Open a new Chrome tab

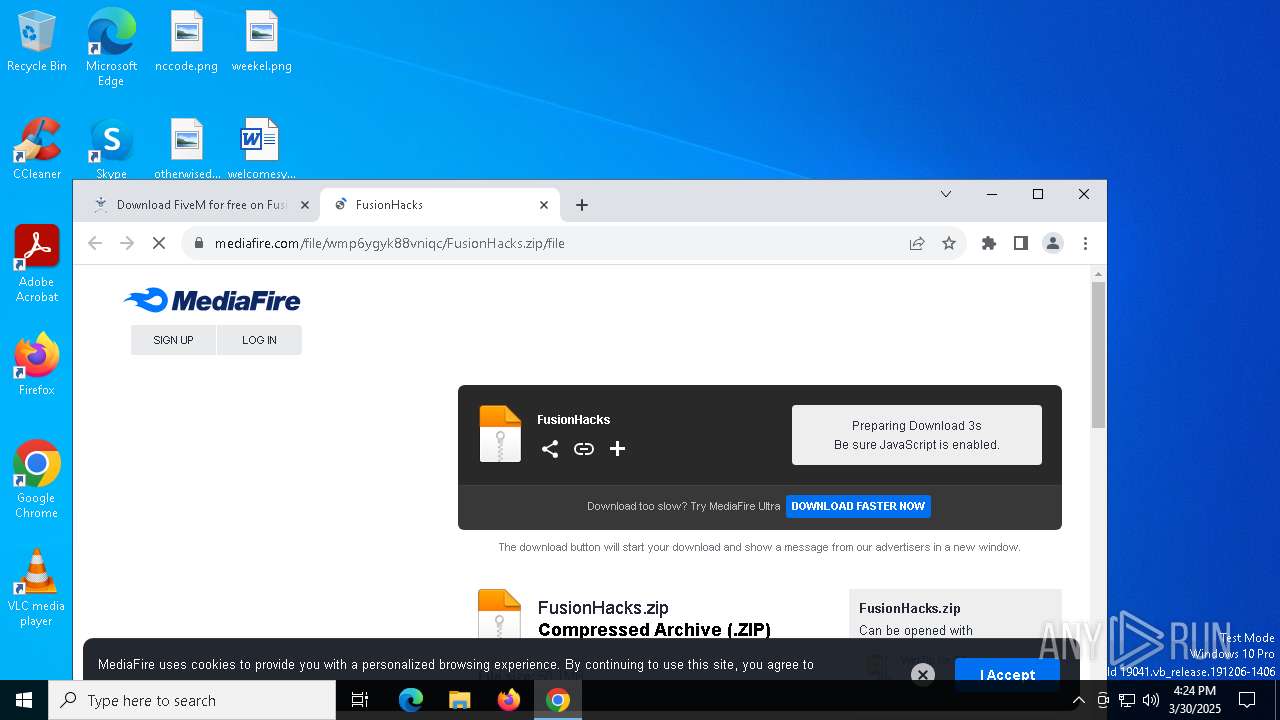[x=582, y=205]
